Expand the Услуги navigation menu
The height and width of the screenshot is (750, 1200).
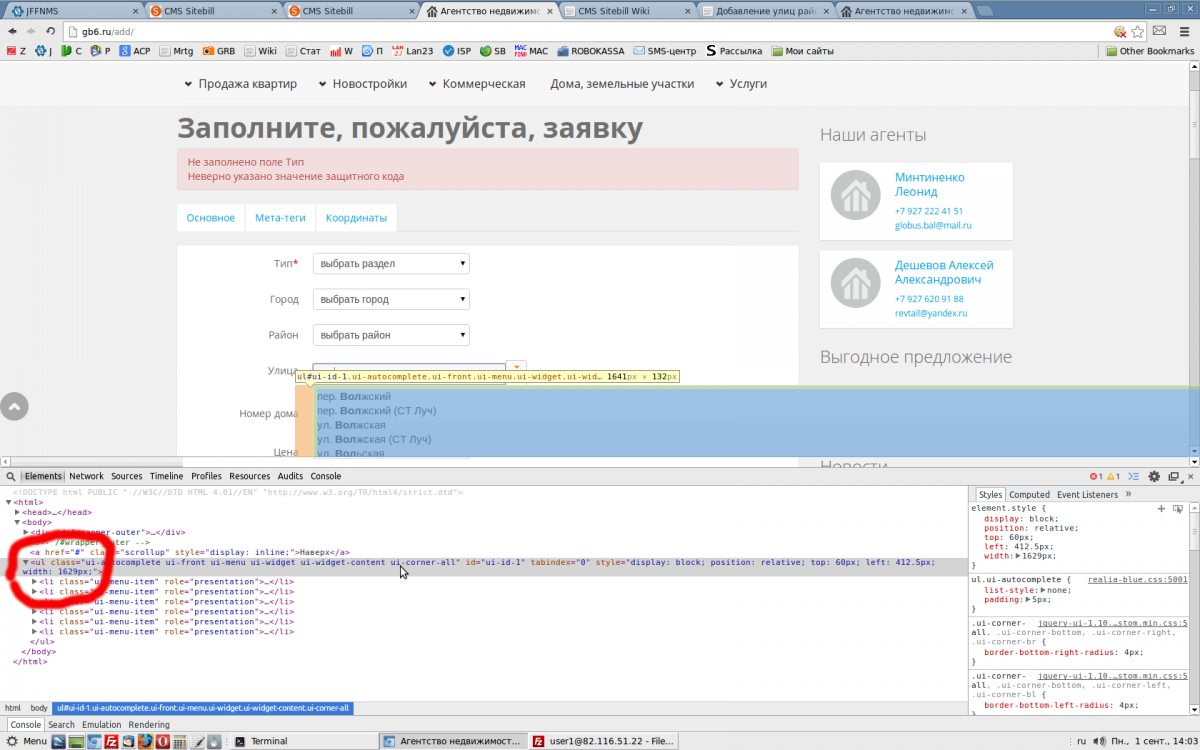click(741, 84)
